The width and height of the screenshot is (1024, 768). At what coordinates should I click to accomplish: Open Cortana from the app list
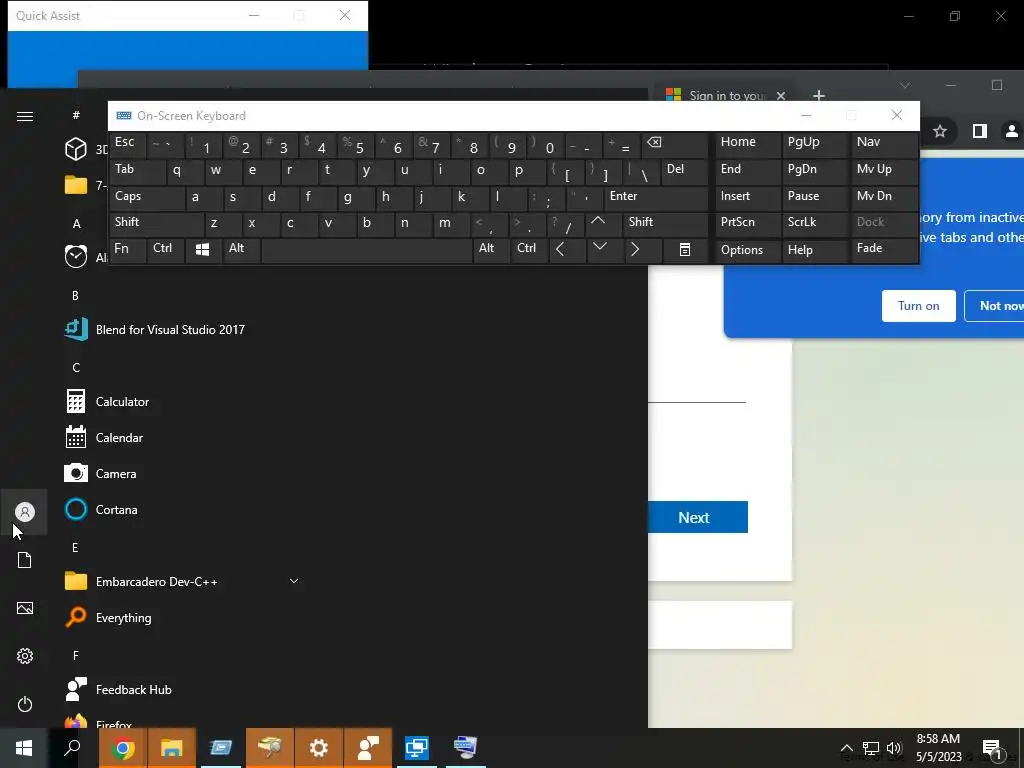[x=101, y=509]
